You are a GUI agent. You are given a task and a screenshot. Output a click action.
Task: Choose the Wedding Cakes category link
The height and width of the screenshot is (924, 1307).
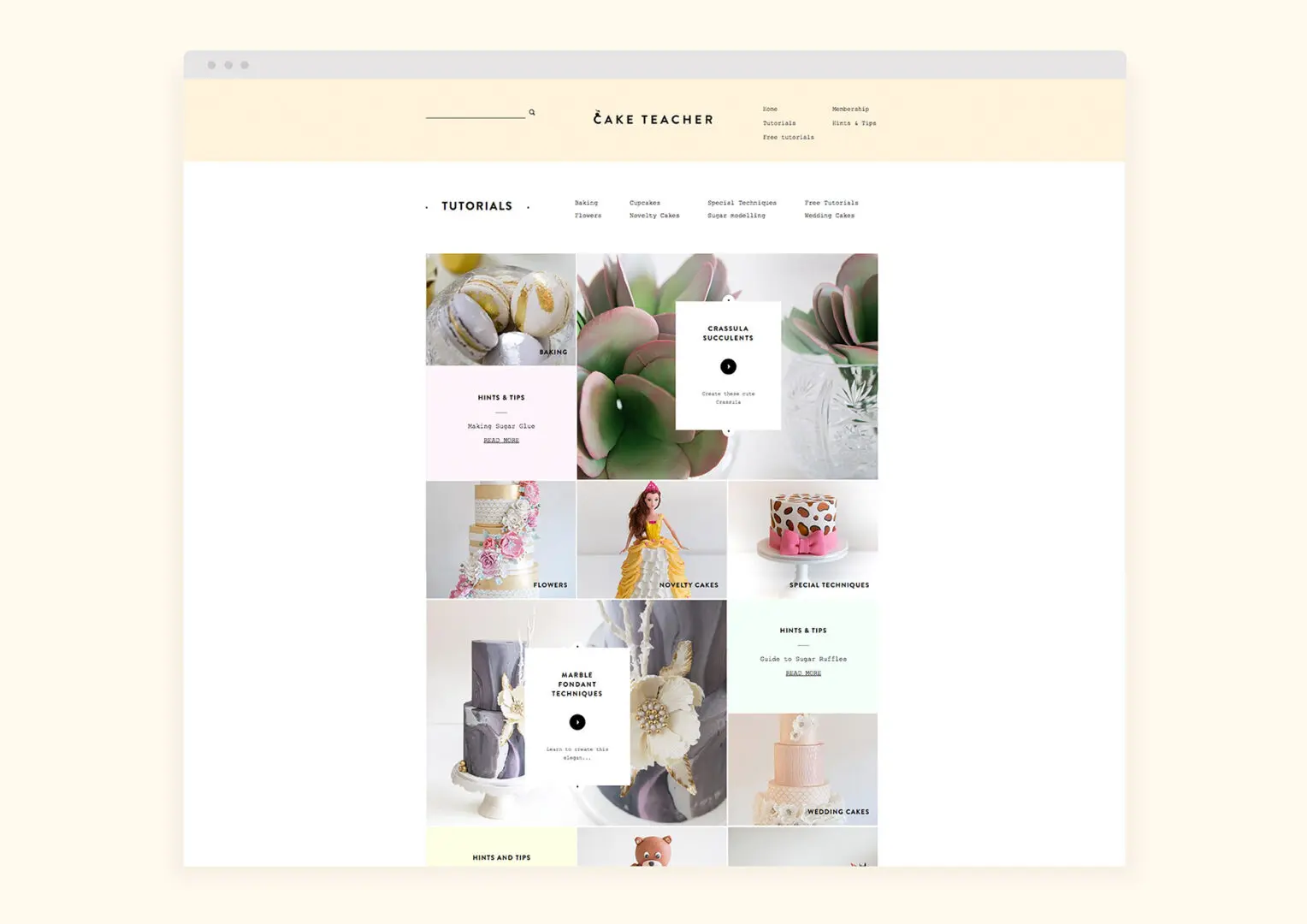pos(829,216)
